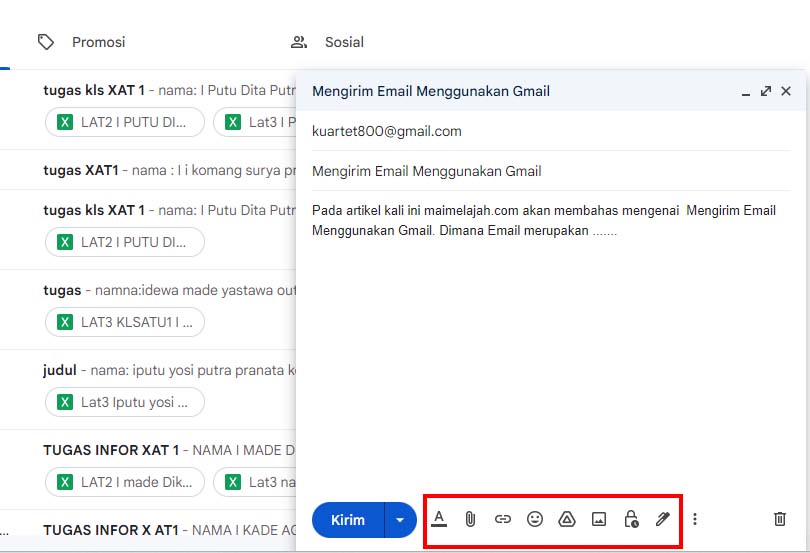The height and width of the screenshot is (553, 810).
Task: Click the Sosial people icon
Action: pos(299,42)
